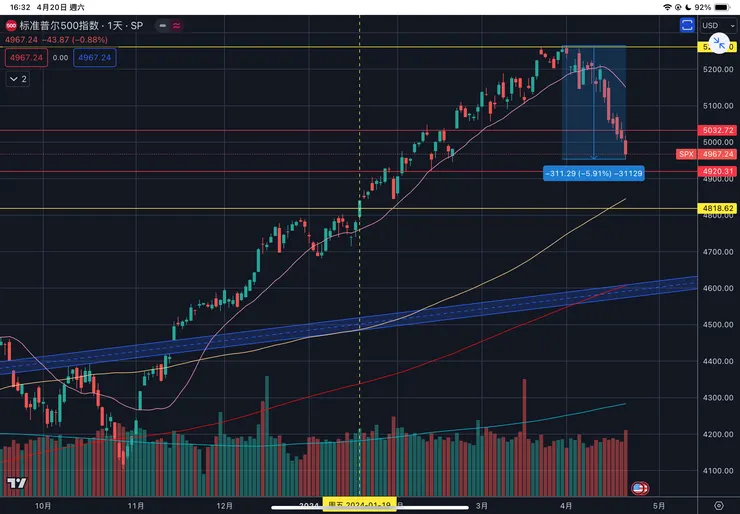The image size is (740, 514).
Task: Click the US flag event marker
Action: pos(640,488)
